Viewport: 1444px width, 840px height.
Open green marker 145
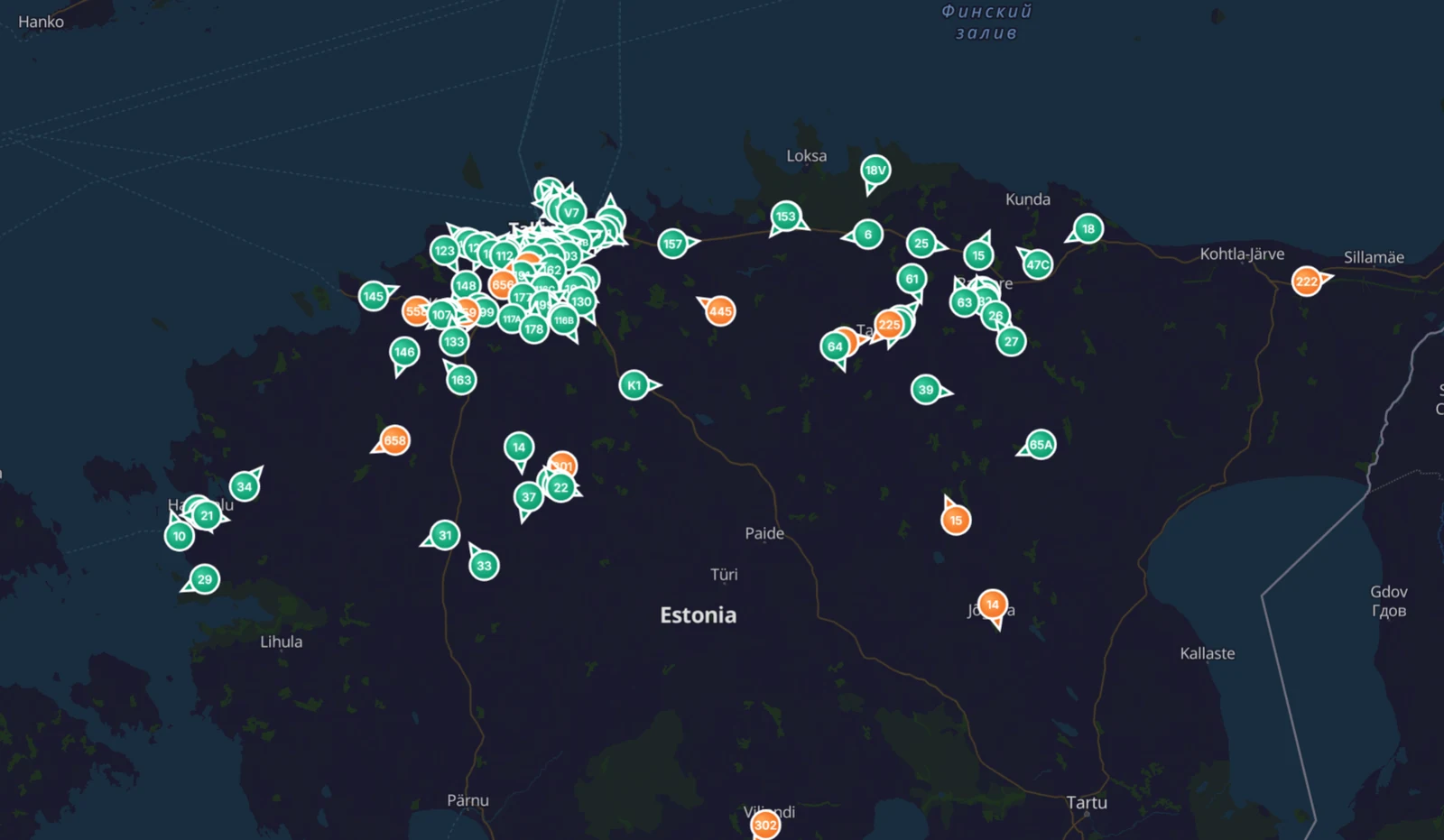coord(374,296)
